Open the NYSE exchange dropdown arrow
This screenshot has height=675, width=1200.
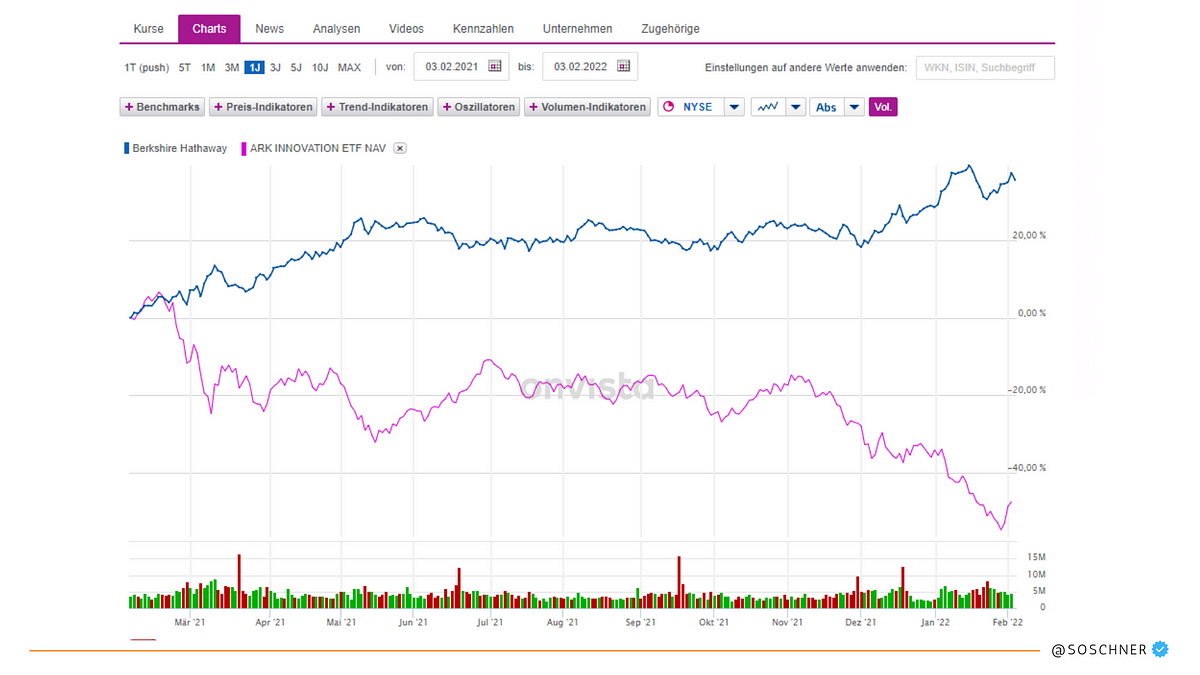coord(734,107)
